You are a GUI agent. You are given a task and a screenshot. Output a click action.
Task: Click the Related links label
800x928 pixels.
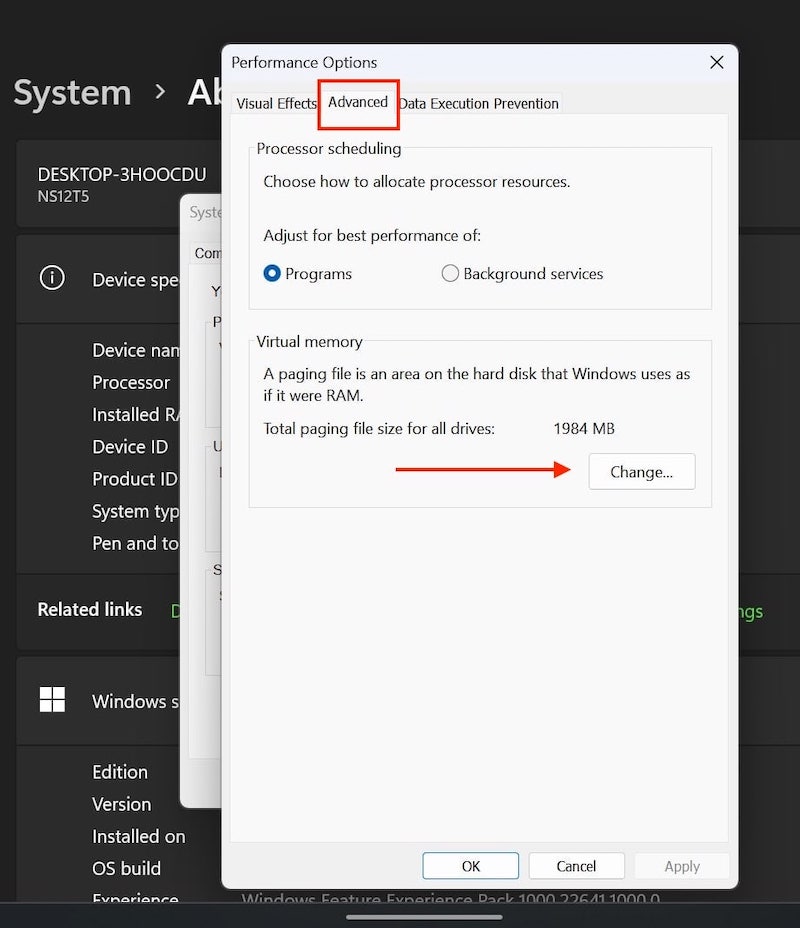[x=90, y=610]
